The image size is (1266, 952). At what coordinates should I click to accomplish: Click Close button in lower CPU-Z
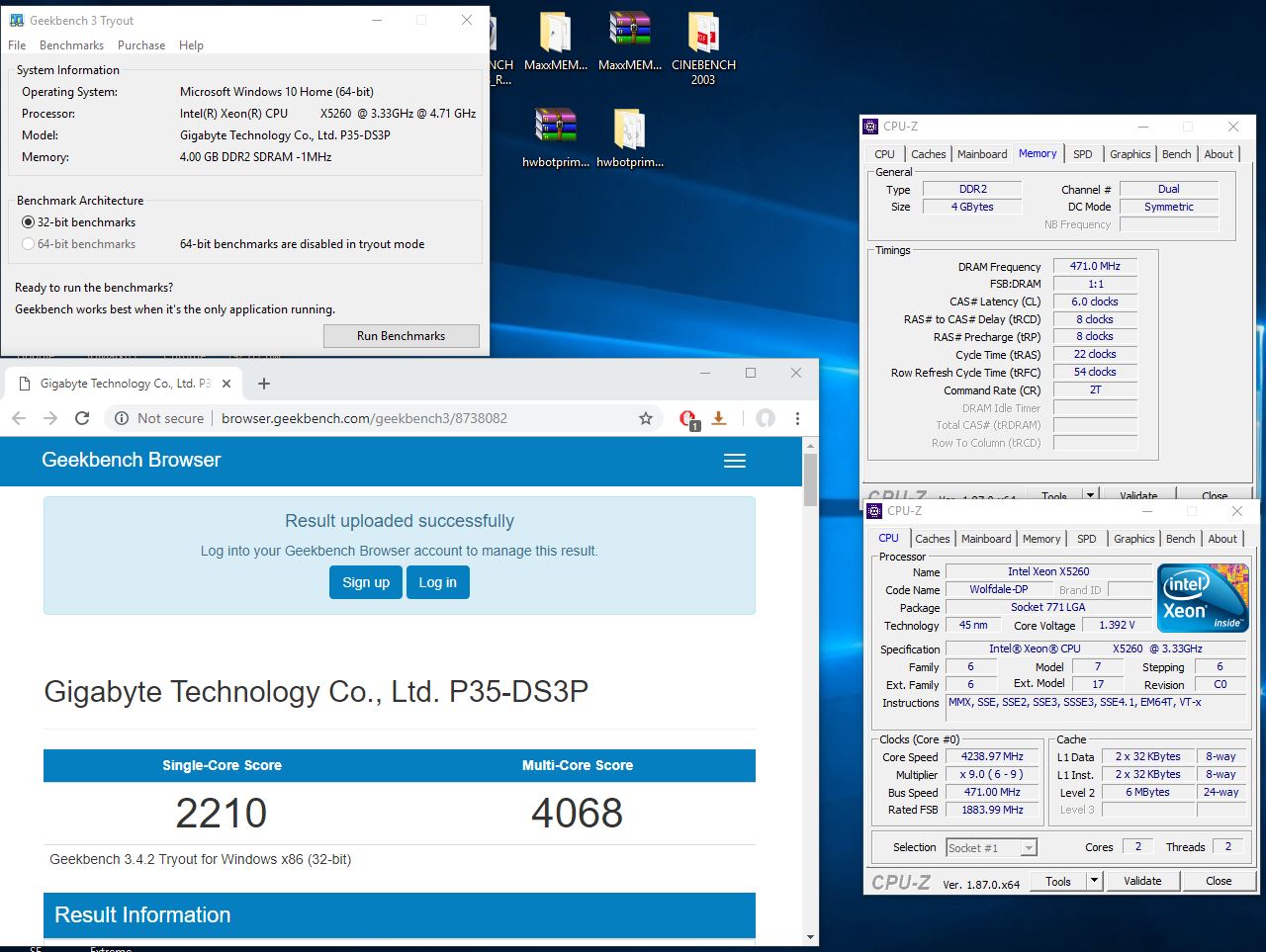click(1219, 881)
